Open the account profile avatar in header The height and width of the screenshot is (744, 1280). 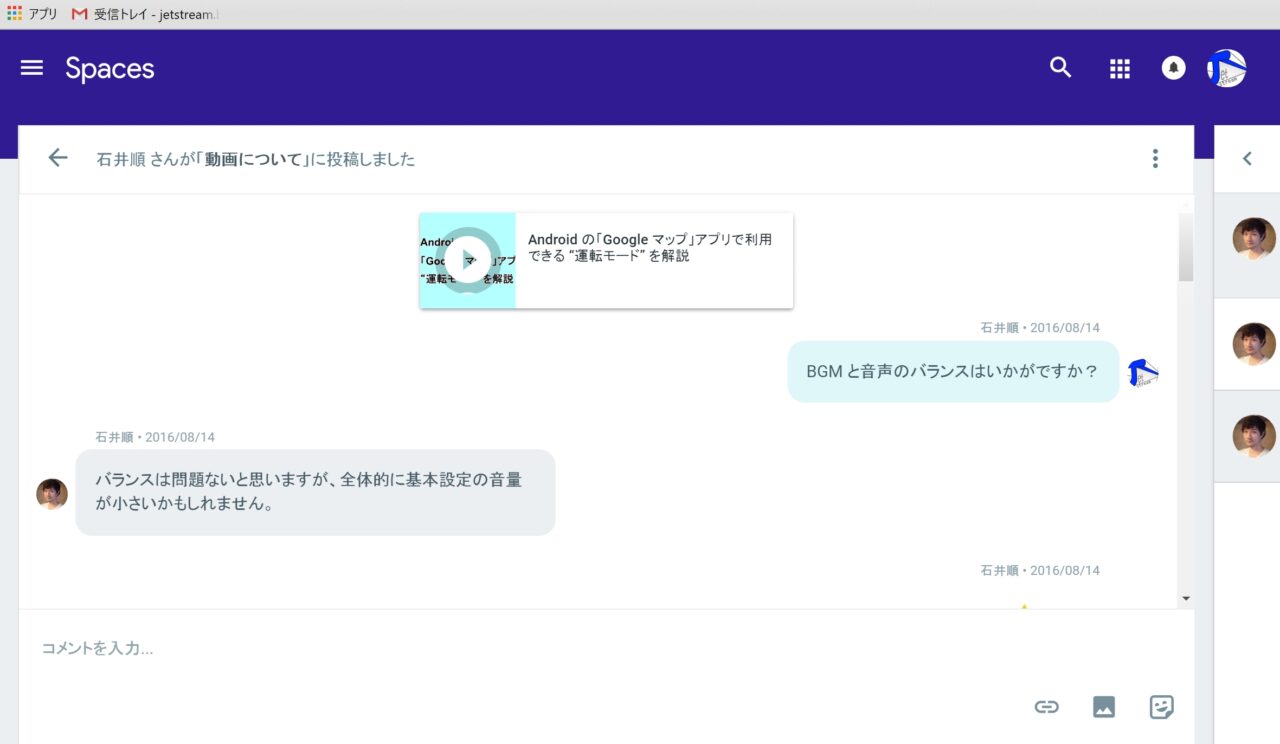(x=1226, y=68)
